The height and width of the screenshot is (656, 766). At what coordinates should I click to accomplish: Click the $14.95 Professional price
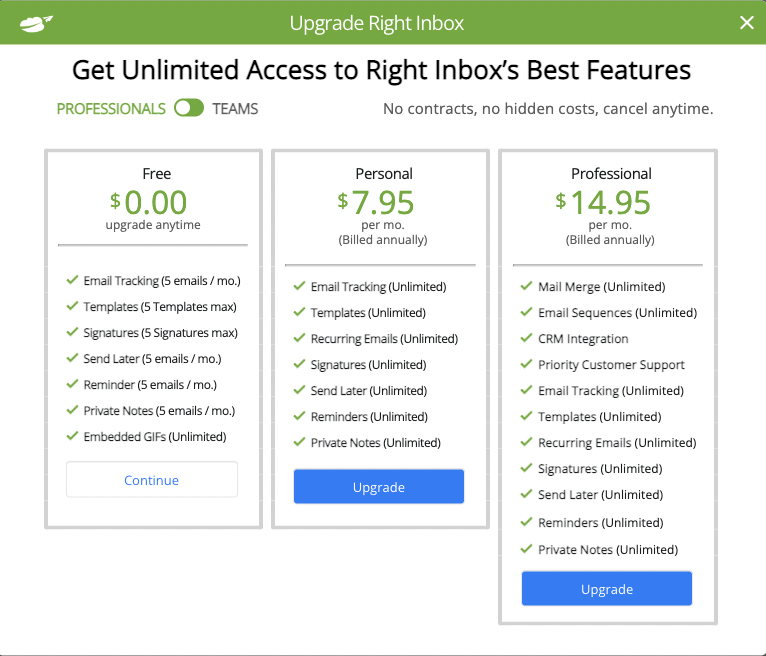pos(603,203)
